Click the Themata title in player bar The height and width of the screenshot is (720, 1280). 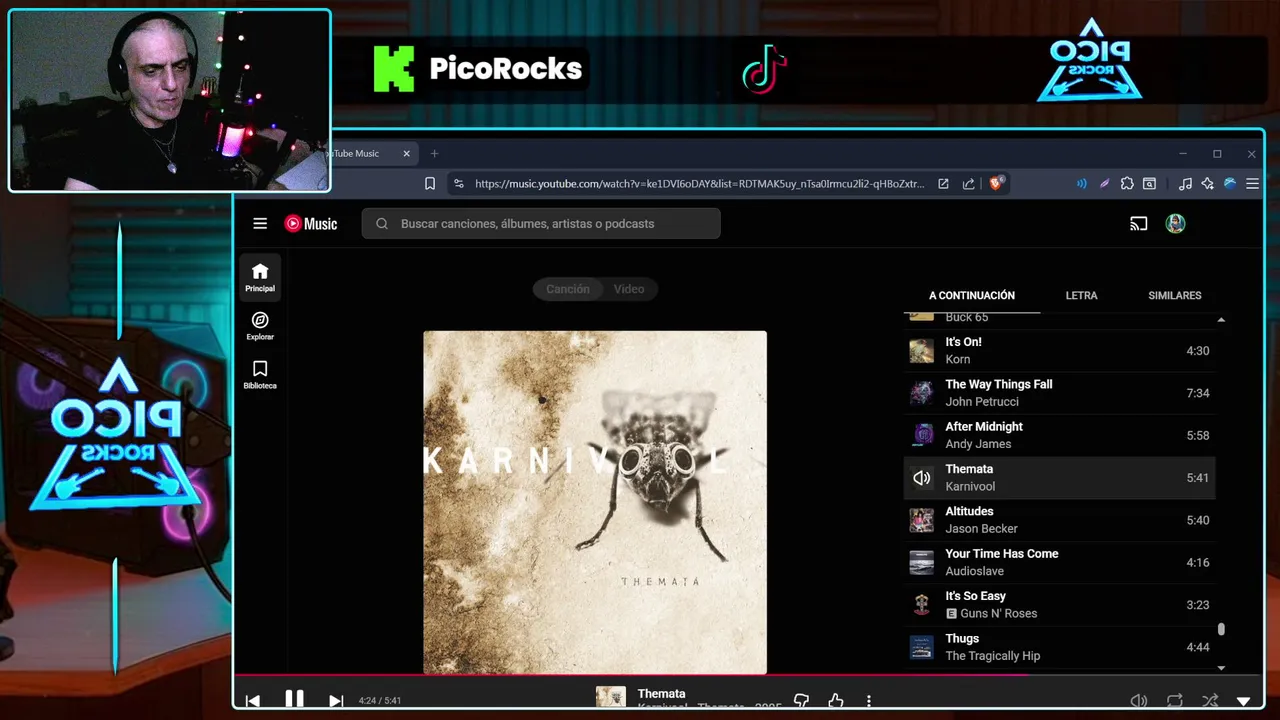[661, 694]
